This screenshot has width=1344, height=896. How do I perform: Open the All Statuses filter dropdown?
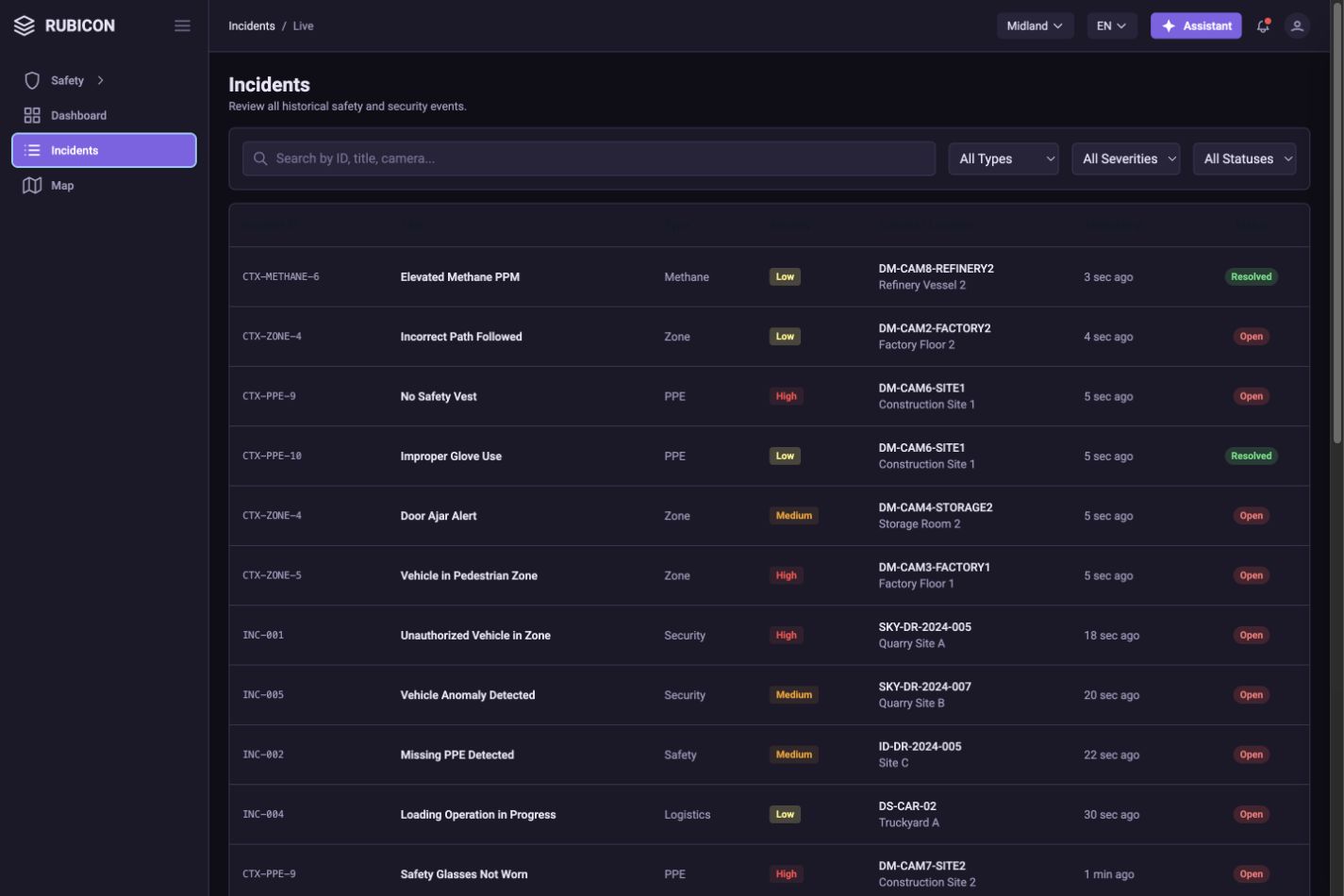[x=1244, y=158]
